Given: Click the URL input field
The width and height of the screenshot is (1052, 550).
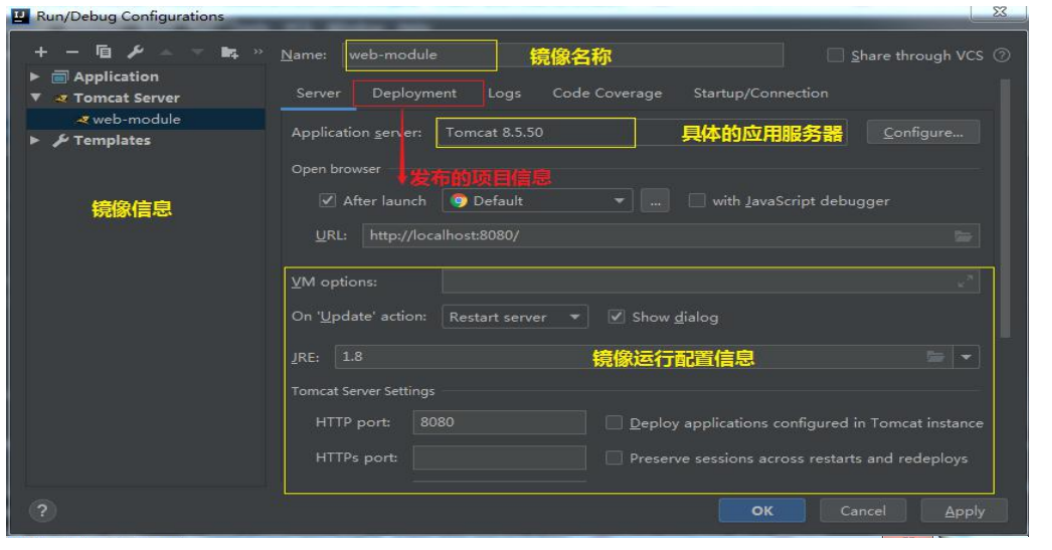Looking at the screenshot, I should [x=671, y=235].
